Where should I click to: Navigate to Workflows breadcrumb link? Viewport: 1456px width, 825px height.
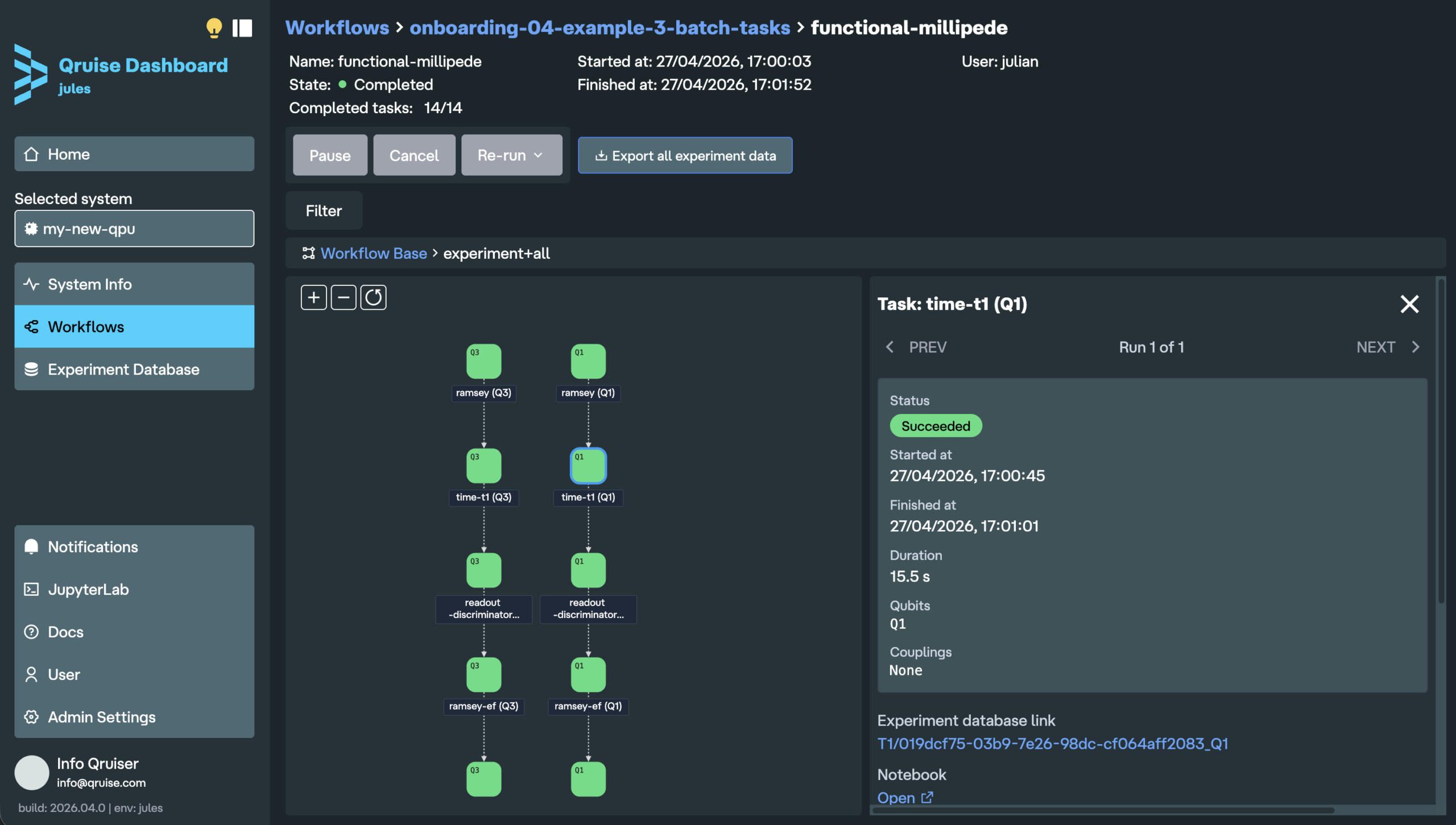coord(337,27)
